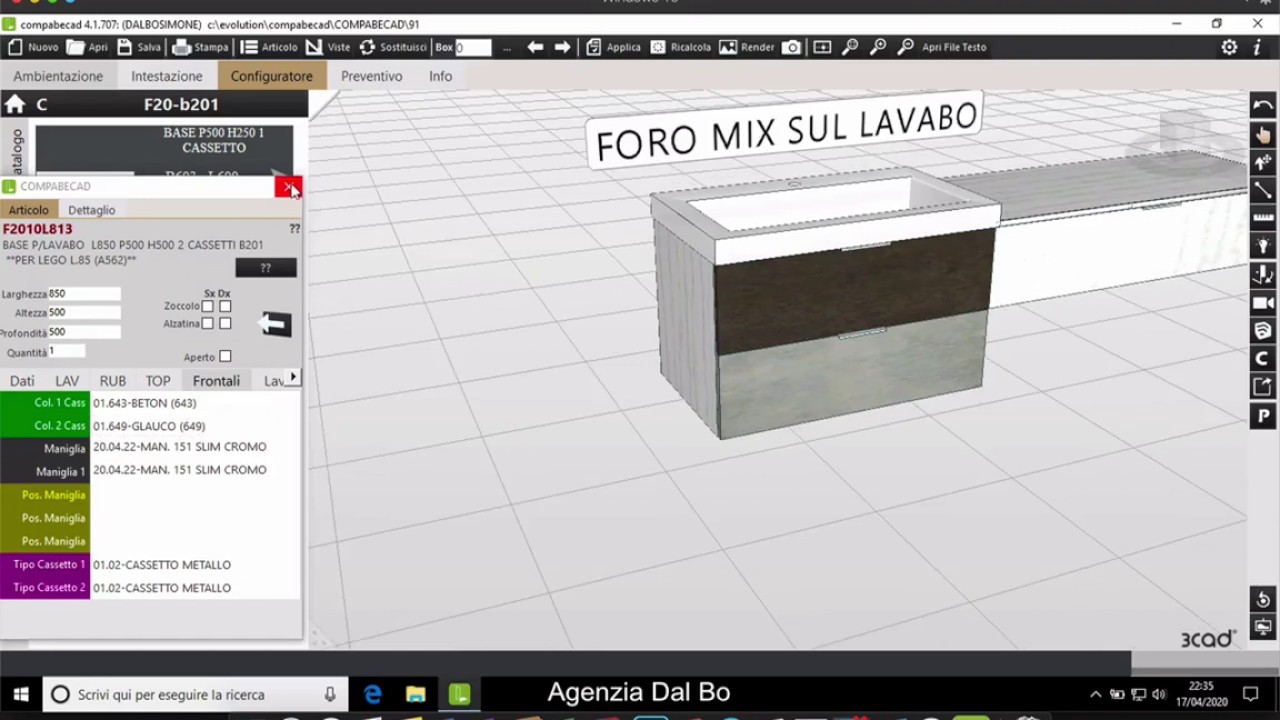The height and width of the screenshot is (720, 1280).
Task: Click Apri File Testo
Action: (954, 47)
